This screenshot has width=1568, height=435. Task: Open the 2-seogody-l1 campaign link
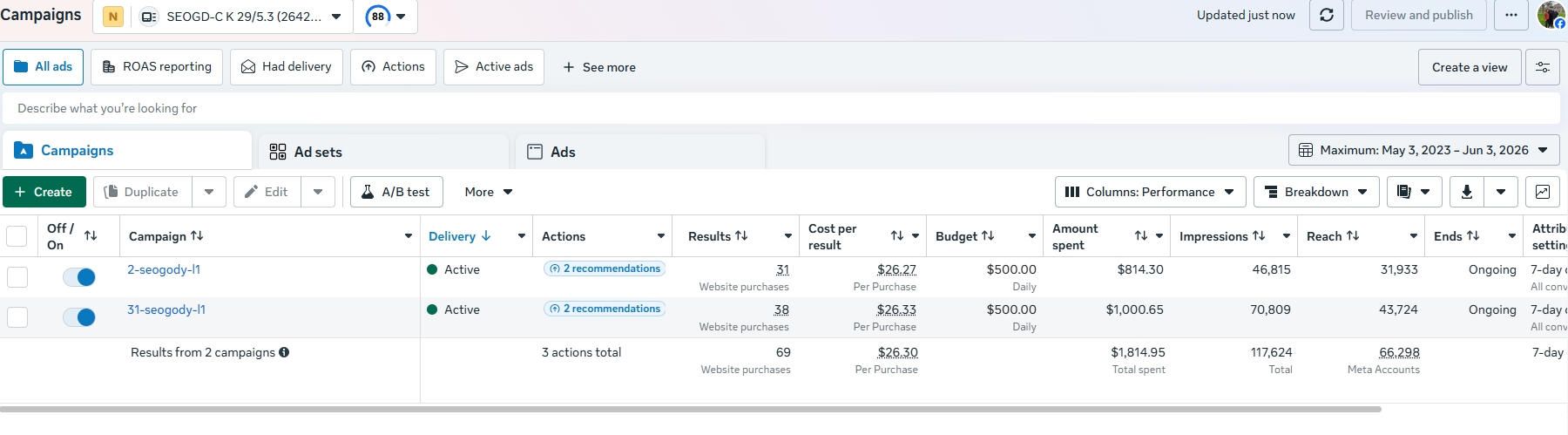[164, 269]
